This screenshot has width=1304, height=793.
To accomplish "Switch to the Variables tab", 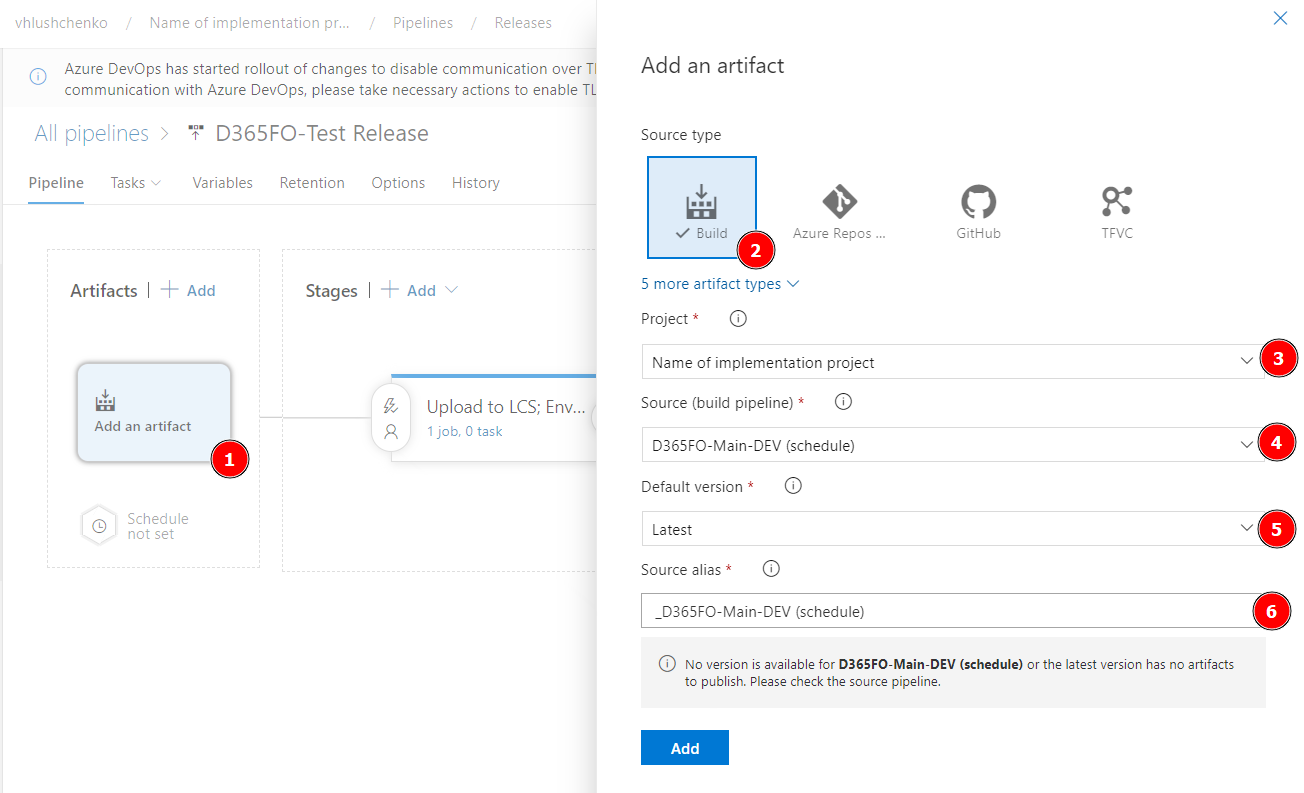I will click(222, 183).
